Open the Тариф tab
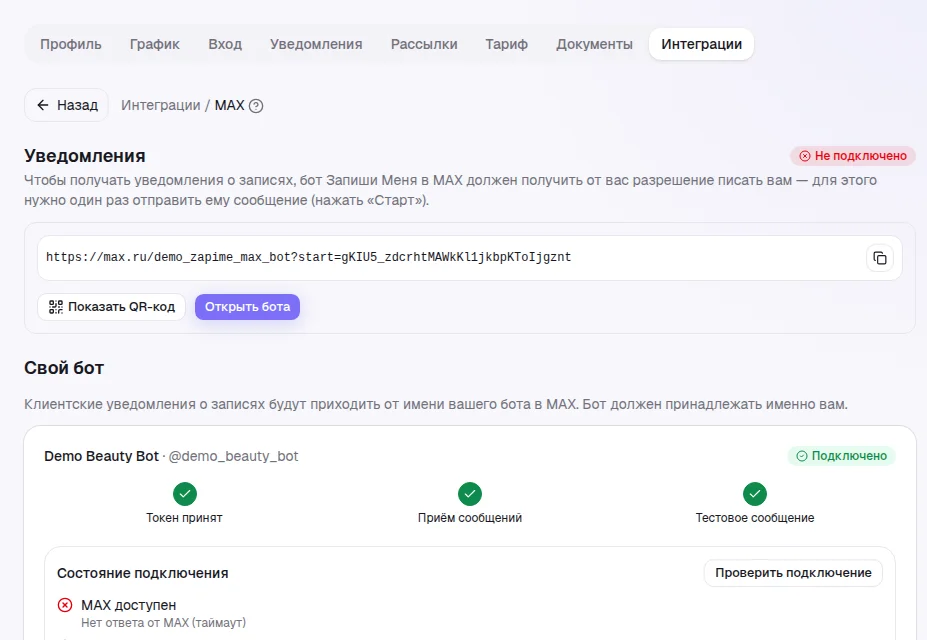This screenshot has width=927, height=640. click(x=507, y=44)
